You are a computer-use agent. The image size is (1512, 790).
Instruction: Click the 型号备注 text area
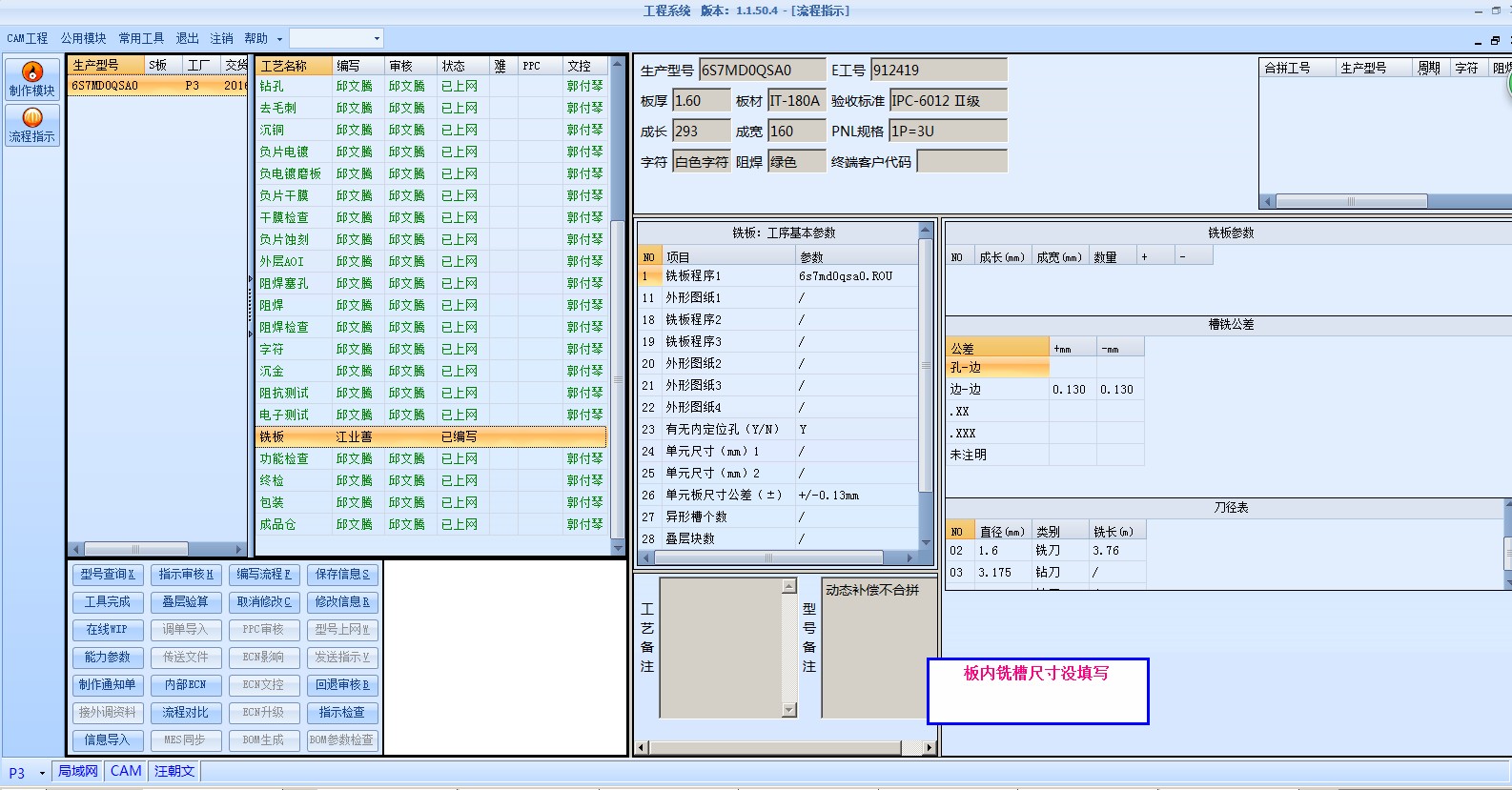pos(879,648)
